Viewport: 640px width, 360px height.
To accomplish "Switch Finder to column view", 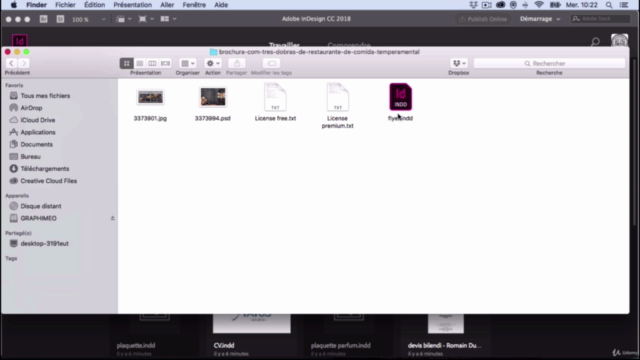I will 152,63.
